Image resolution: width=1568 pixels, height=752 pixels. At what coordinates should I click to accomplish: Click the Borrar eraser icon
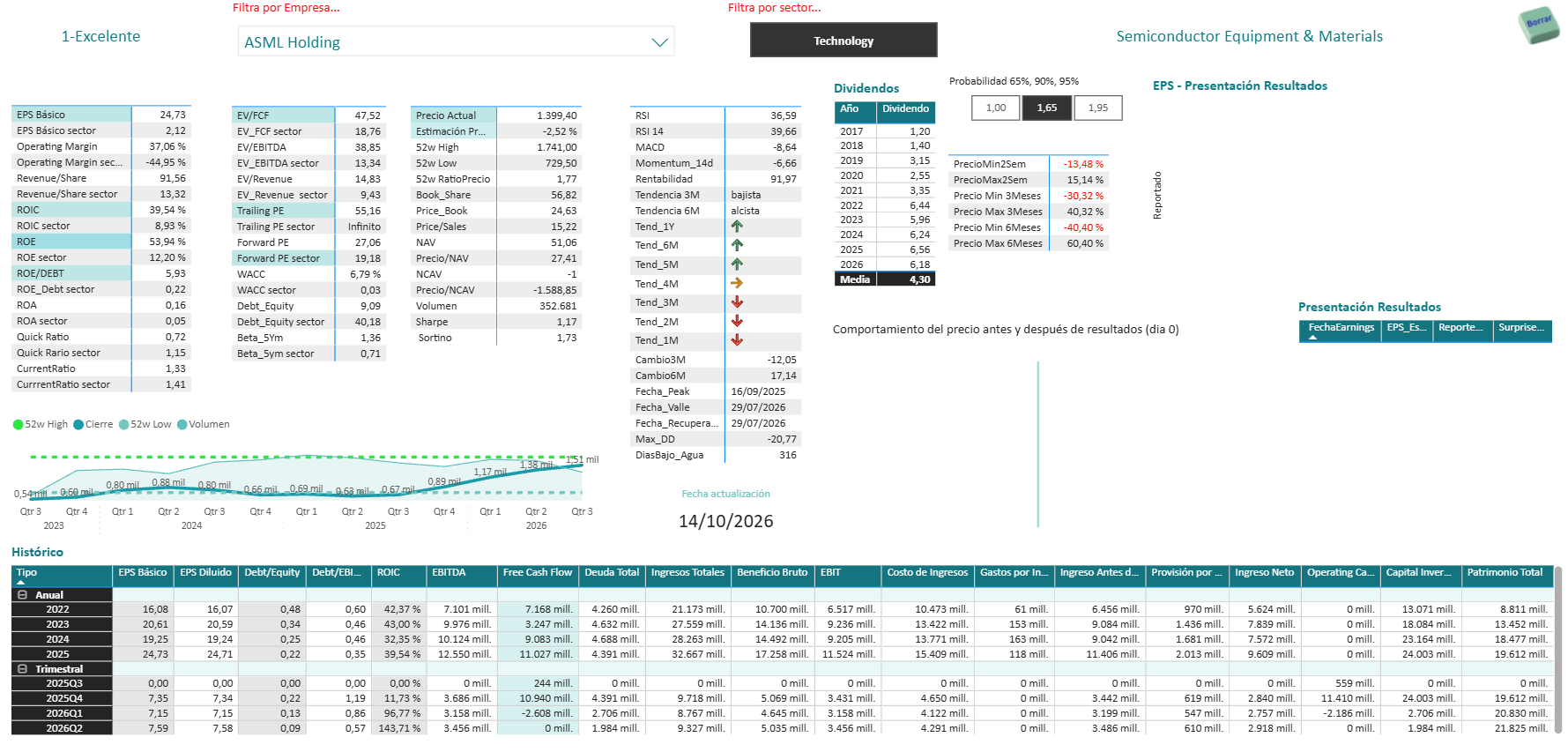point(1538,24)
